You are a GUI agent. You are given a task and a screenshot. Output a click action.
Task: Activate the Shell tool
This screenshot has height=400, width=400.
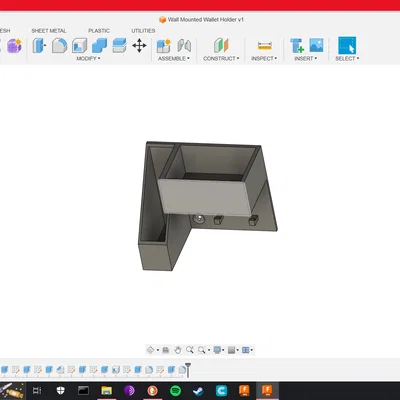(80, 45)
